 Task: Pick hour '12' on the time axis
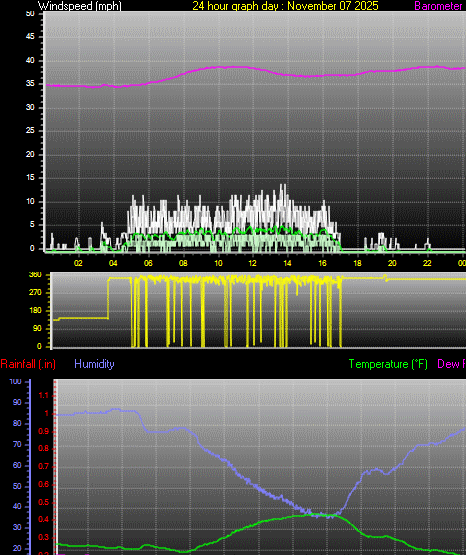(x=252, y=263)
